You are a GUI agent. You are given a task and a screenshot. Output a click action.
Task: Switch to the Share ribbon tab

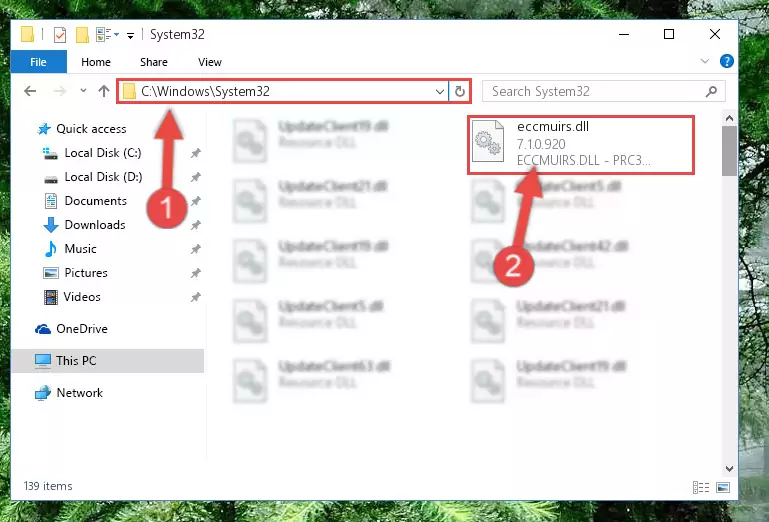(154, 62)
